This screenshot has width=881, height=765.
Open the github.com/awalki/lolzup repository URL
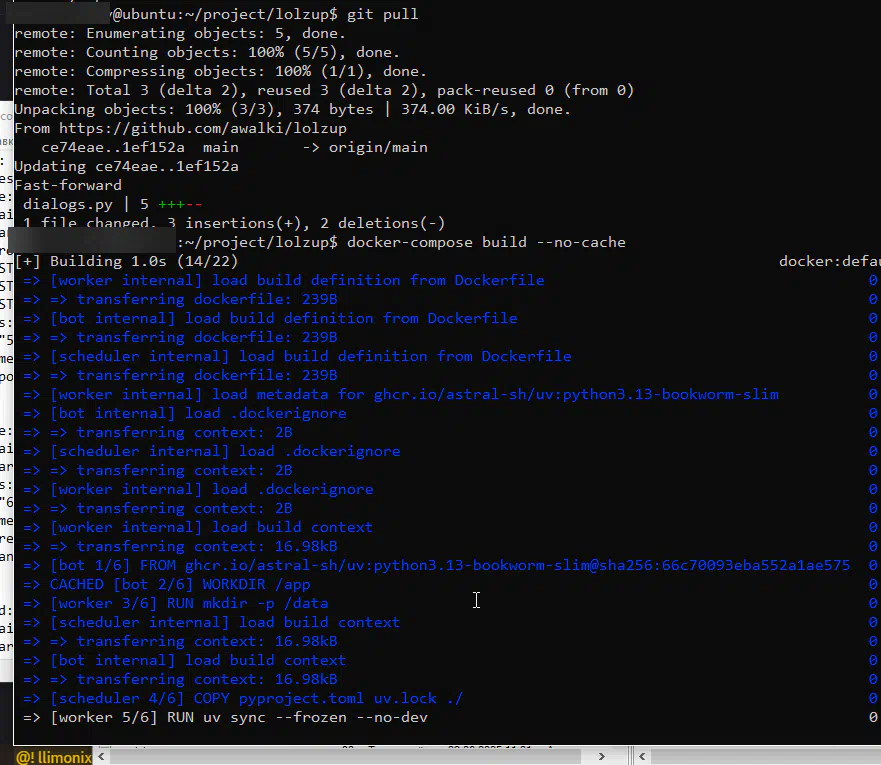coord(203,128)
